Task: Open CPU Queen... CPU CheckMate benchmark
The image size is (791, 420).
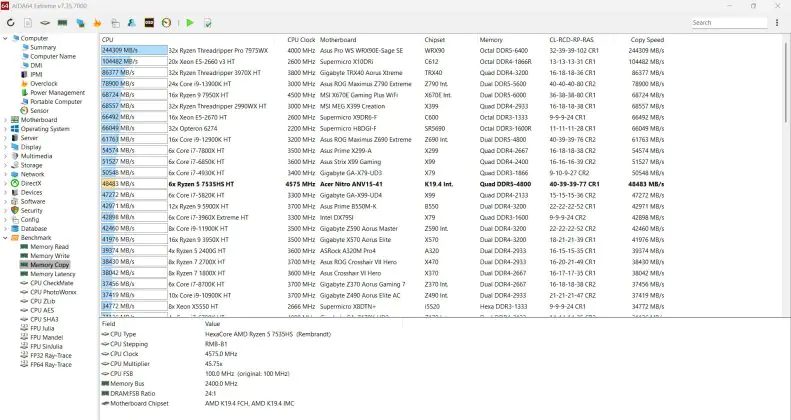Action: coord(52,283)
